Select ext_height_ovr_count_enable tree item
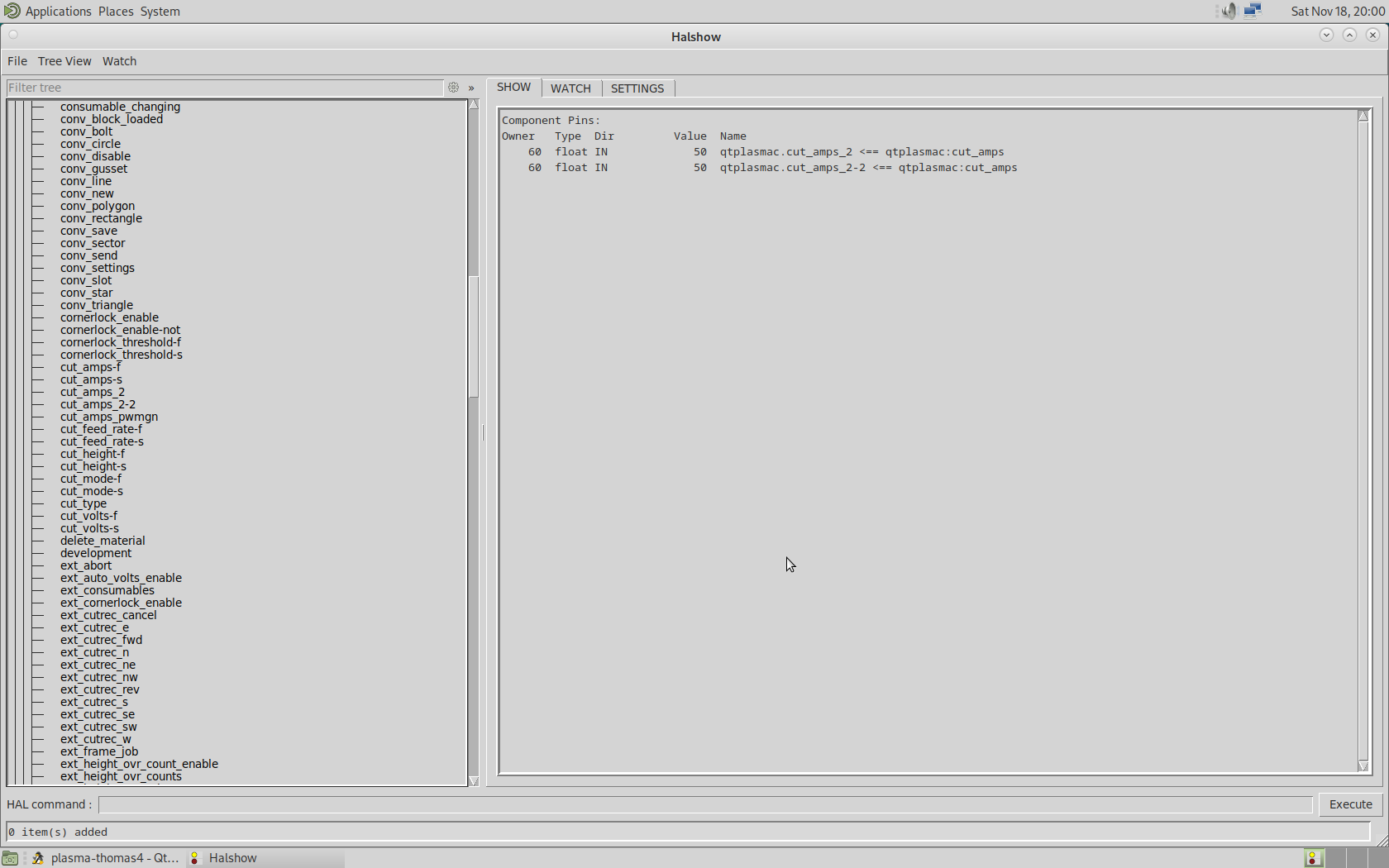Screen dimensions: 1389x868 139,764
